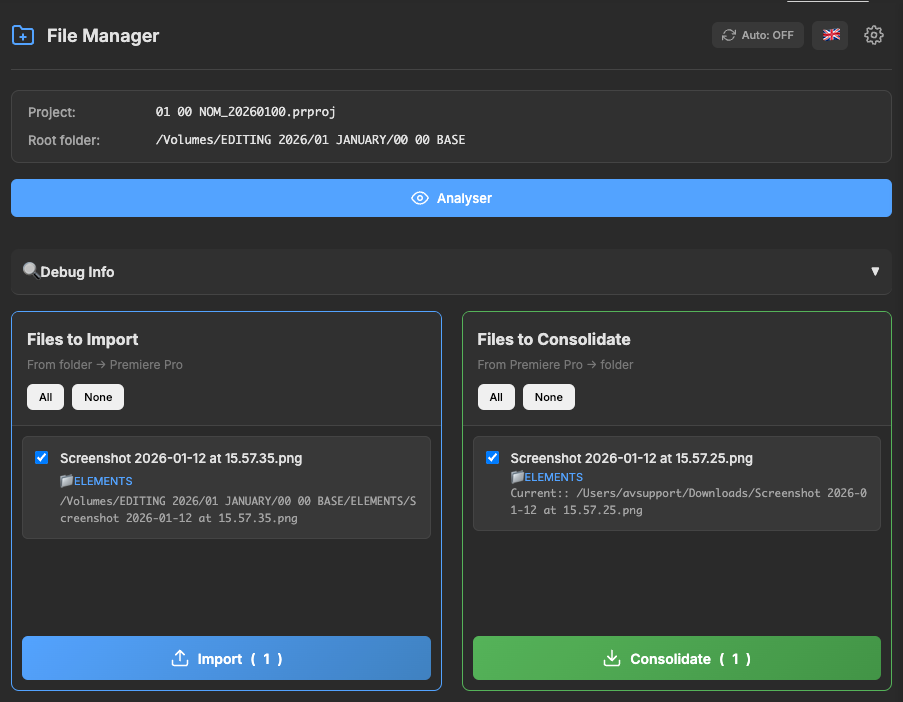Expand the Debug Info section
This screenshot has height=702, width=903.
tap(450, 272)
